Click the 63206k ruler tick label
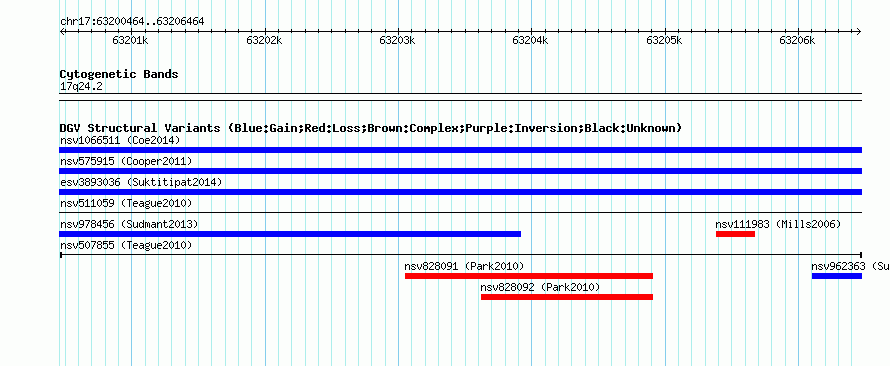Image resolution: width=890 pixels, height=366 pixels. click(x=797, y=41)
